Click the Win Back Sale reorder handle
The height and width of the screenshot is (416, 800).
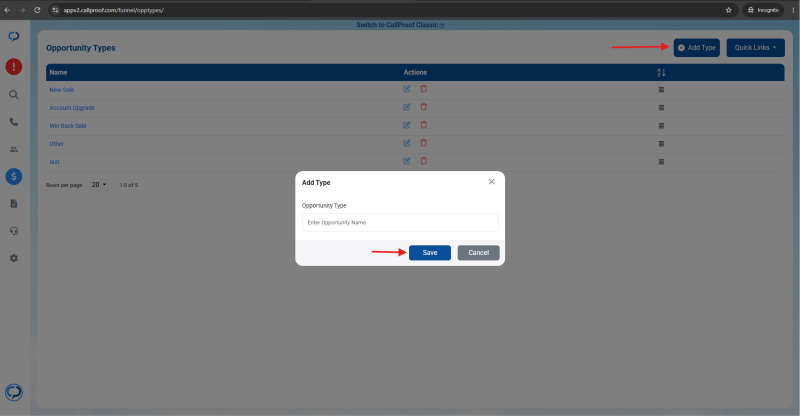pos(661,126)
